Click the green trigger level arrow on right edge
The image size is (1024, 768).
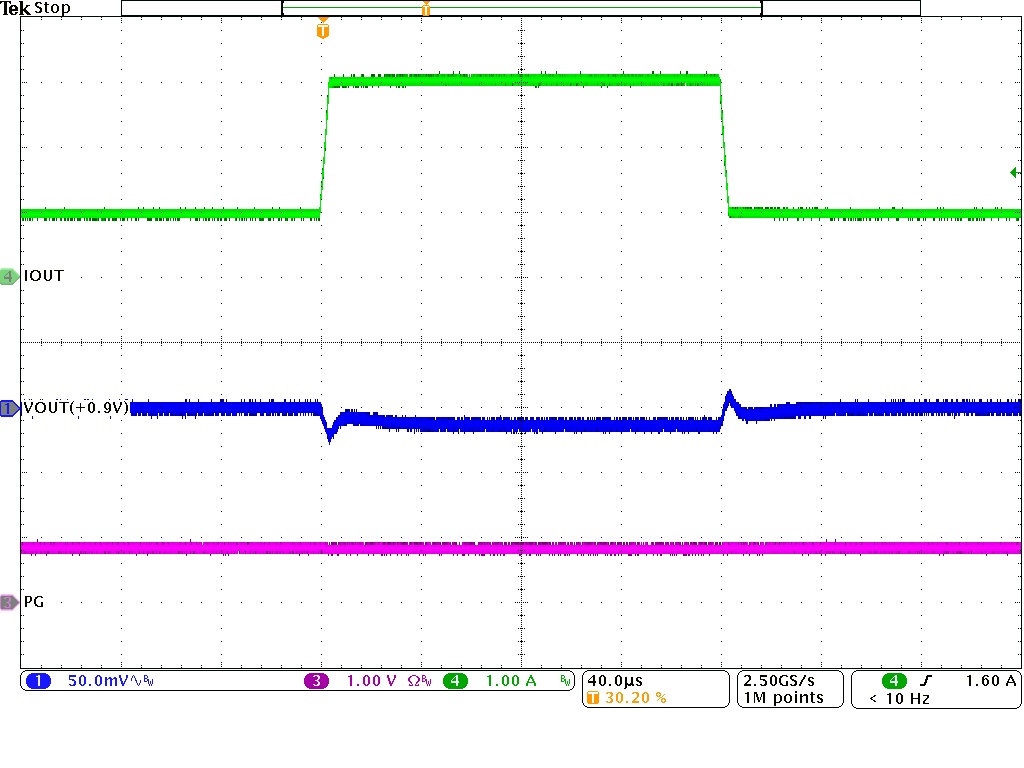pyautogui.click(x=1014, y=174)
